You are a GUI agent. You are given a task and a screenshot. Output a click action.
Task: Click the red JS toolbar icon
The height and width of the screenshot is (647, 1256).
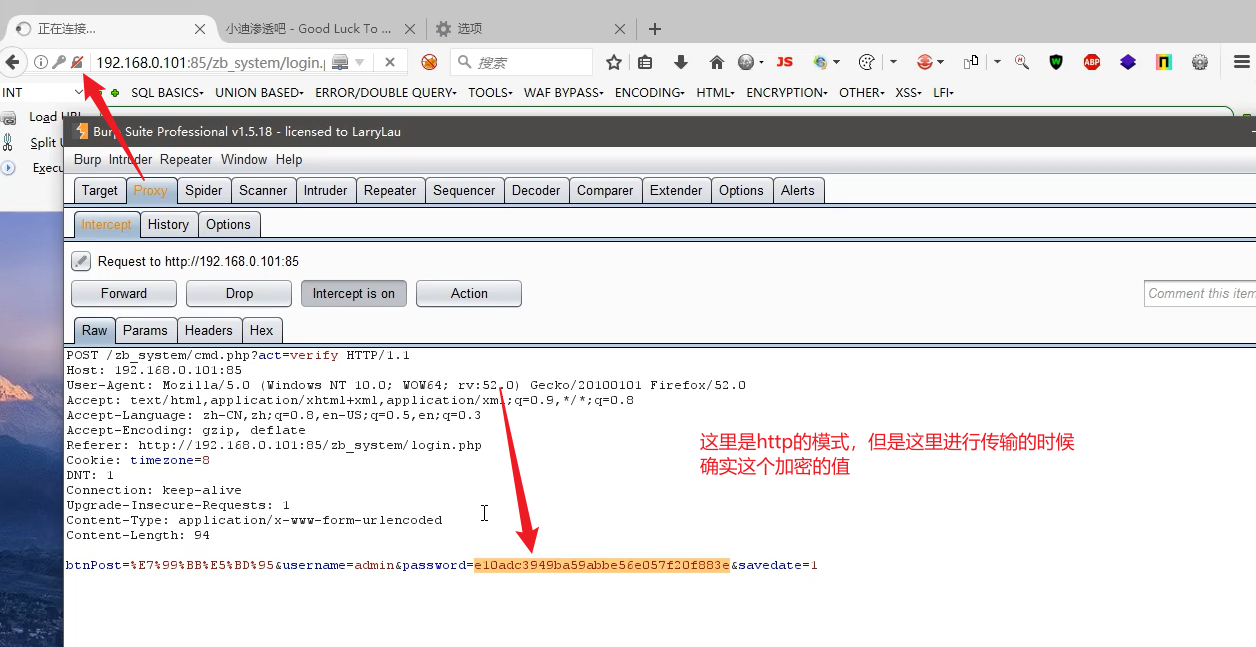click(x=785, y=62)
